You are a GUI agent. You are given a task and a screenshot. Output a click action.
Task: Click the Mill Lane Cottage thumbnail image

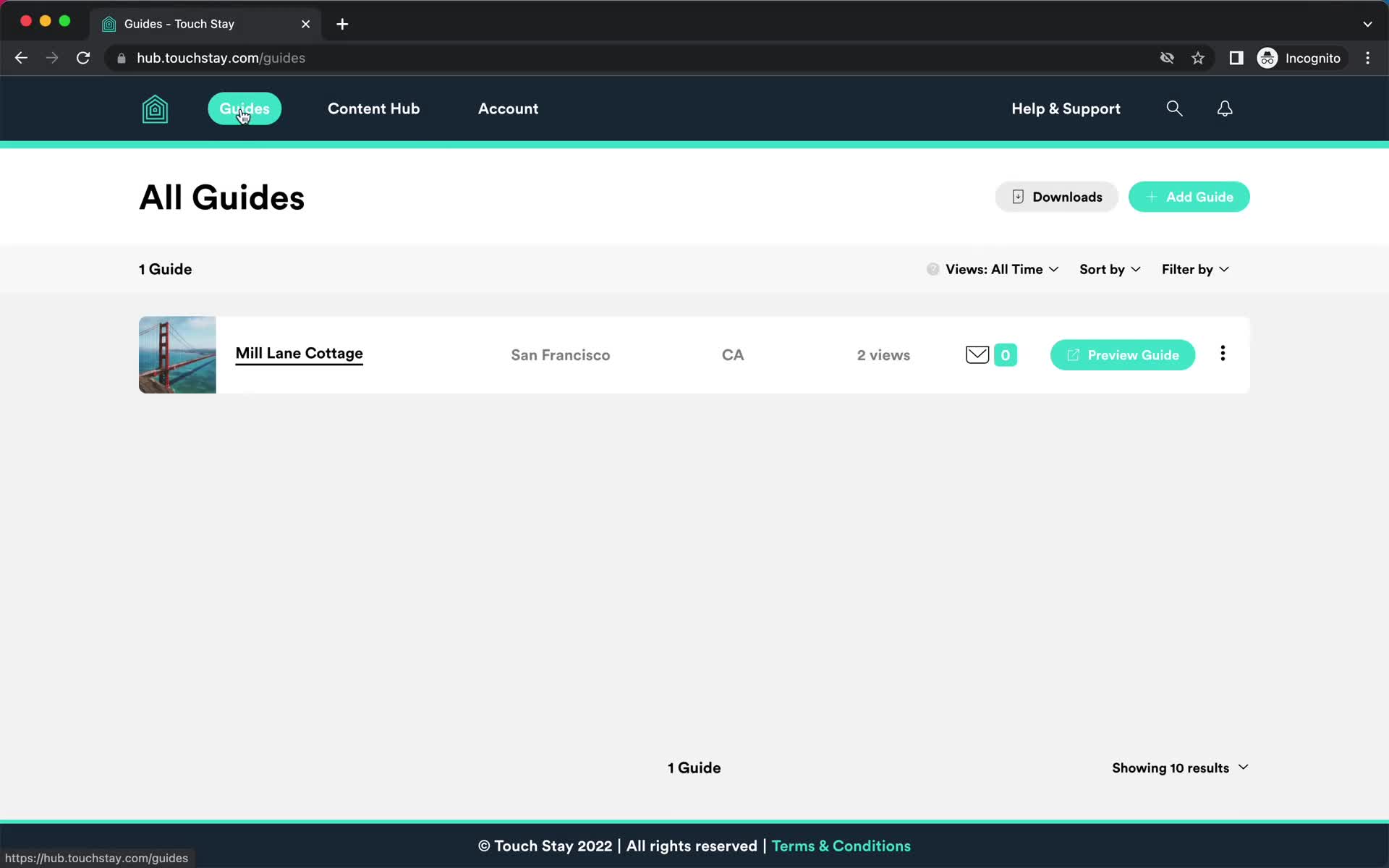click(x=177, y=354)
